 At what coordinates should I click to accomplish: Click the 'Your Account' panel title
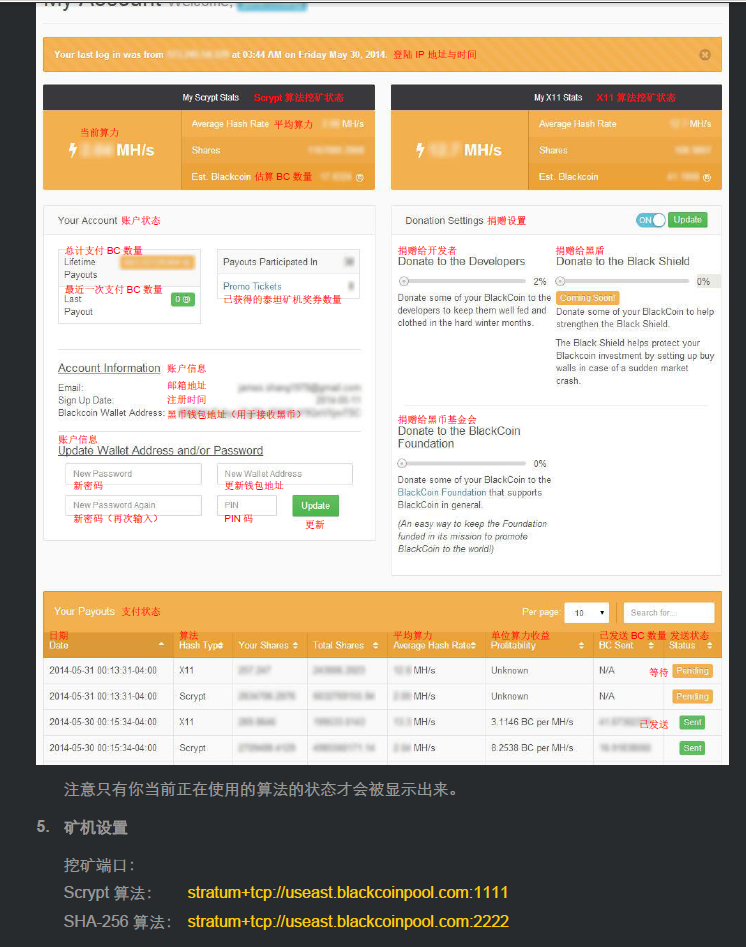(x=87, y=220)
